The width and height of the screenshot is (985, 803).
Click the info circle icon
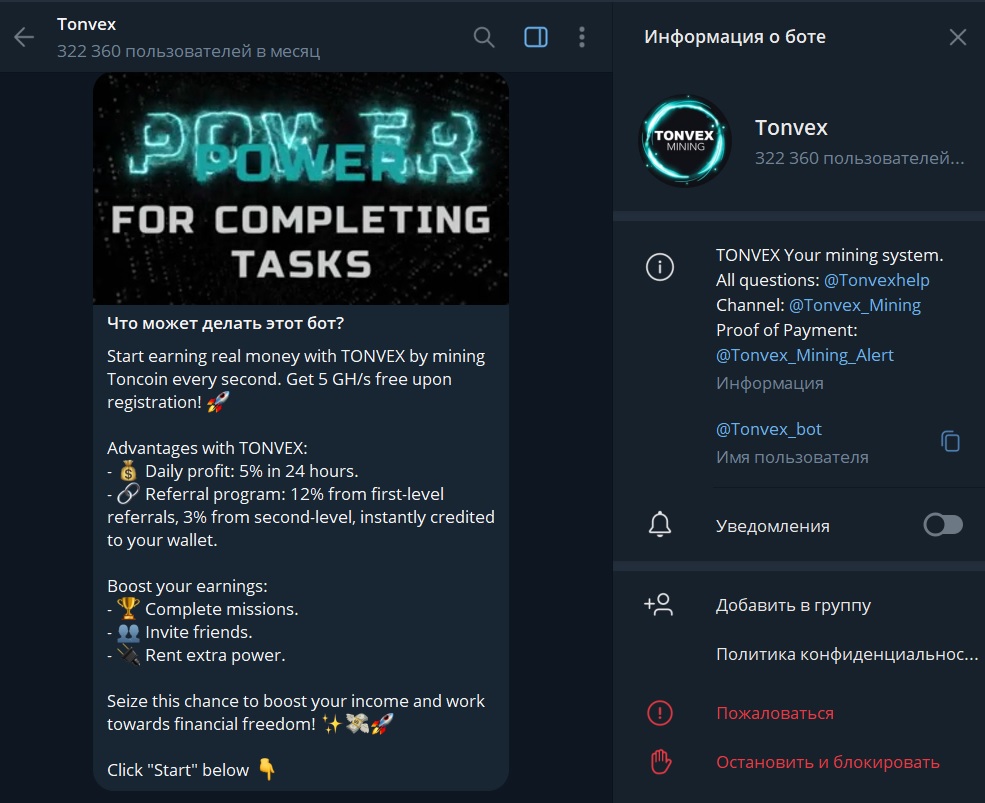click(x=660, y=267)
